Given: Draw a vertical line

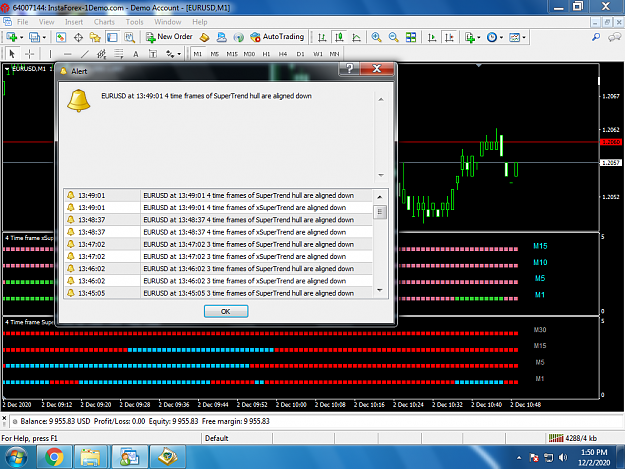Looking at the screenshot, I should click(x=50, y=54).
